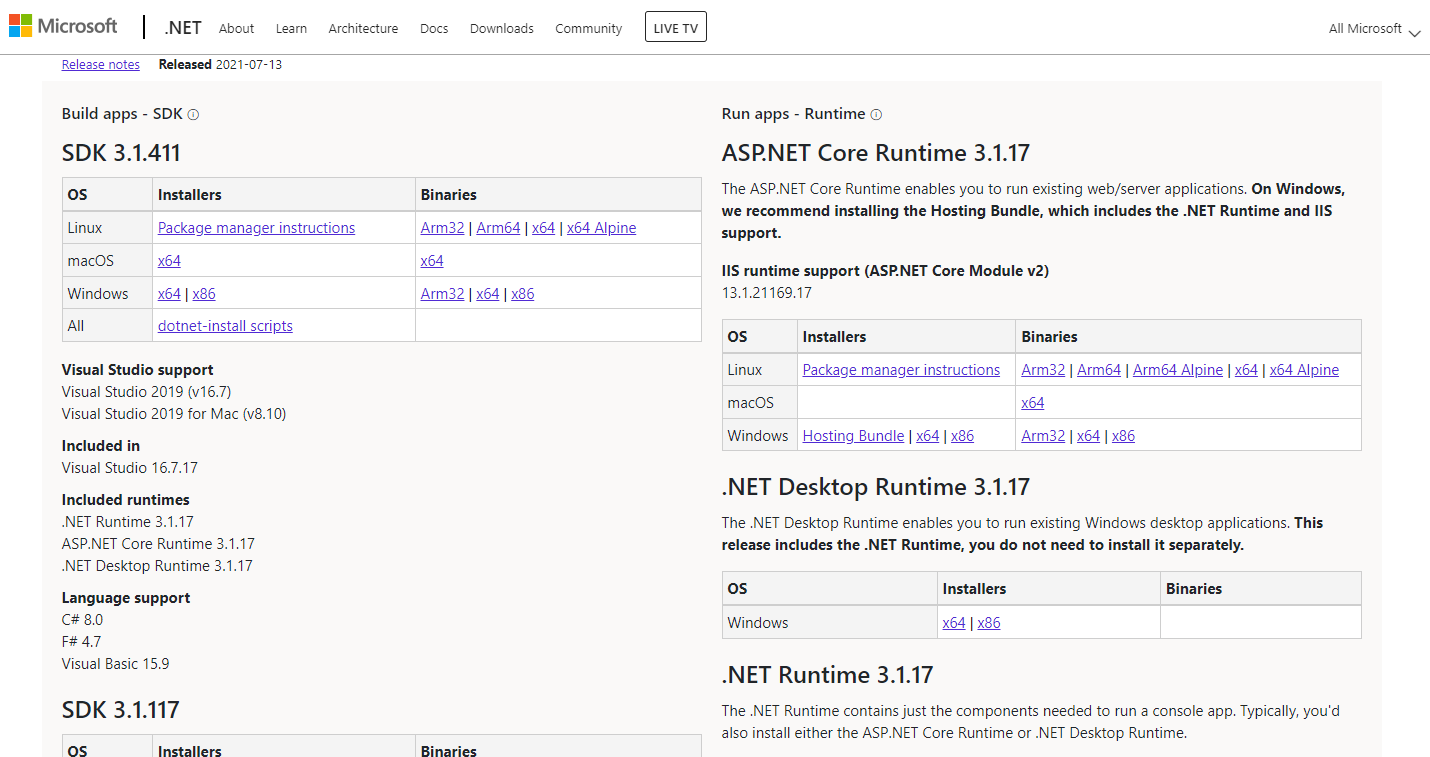Open the Architecture navigation item

click(363, 29)
